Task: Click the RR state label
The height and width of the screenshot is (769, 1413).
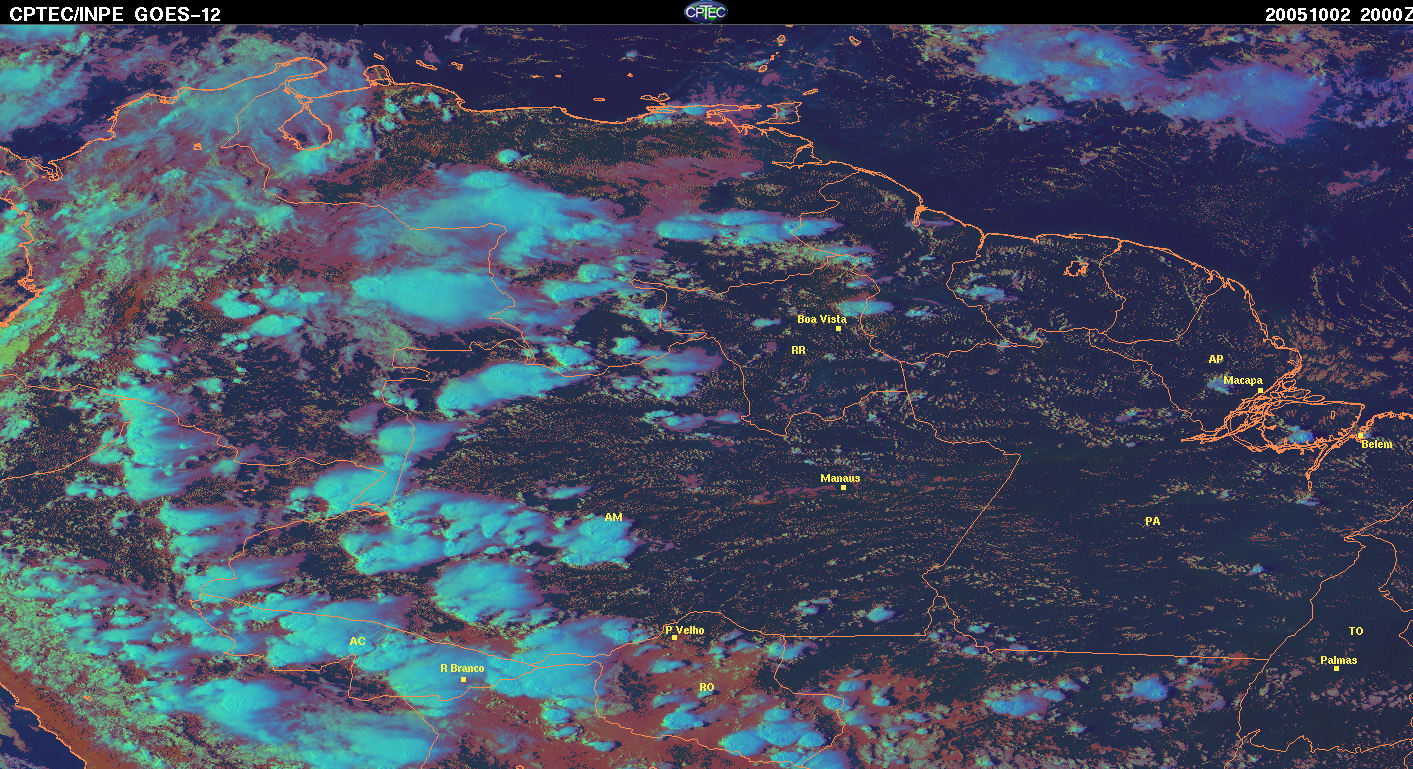Action: coord(798,350)
